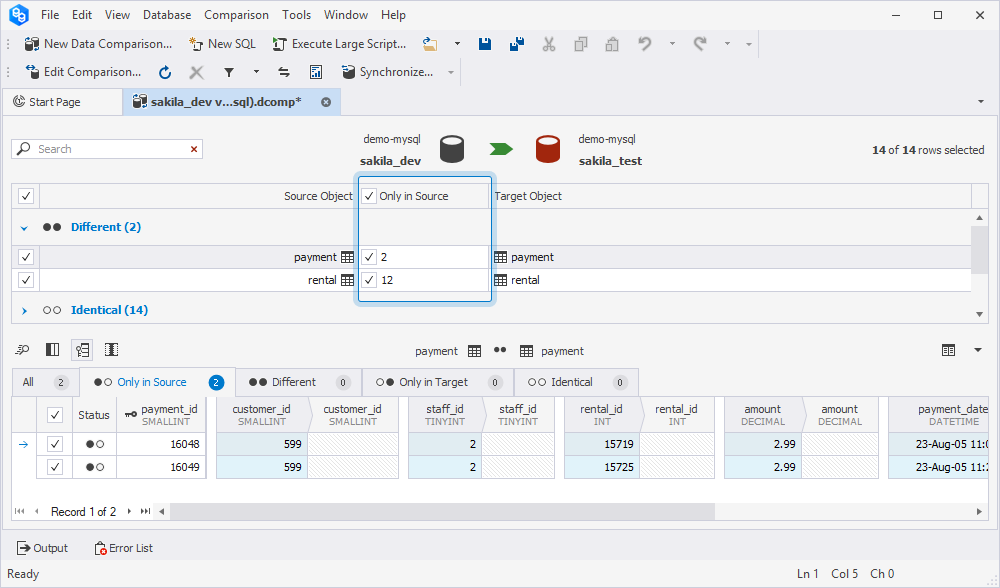
Task: Click the Save All icon
Action: pyautogui.click(x=516, y=44)
